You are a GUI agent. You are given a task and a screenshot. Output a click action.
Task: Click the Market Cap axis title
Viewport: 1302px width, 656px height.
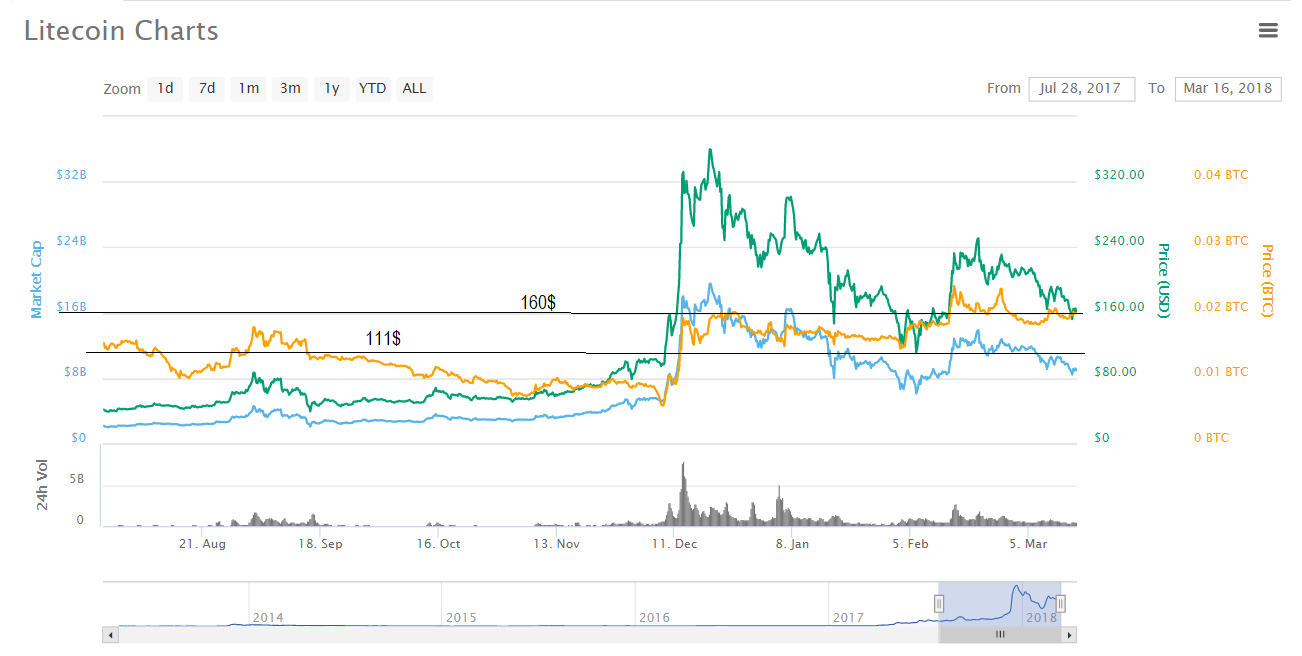click(37, 279)
